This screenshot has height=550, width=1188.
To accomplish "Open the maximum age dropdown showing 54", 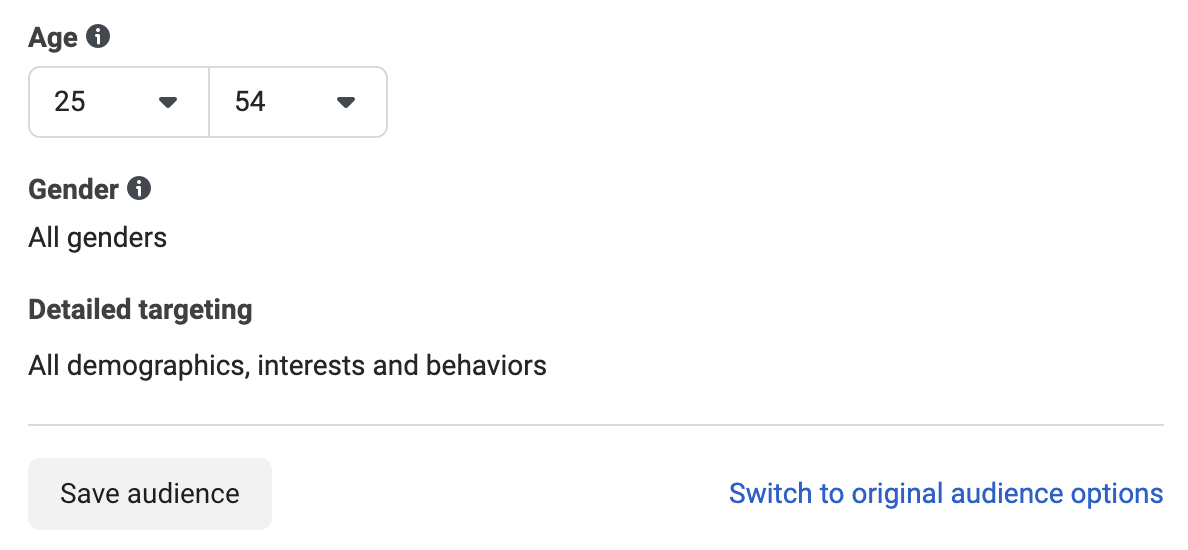I will click(299, 102).
